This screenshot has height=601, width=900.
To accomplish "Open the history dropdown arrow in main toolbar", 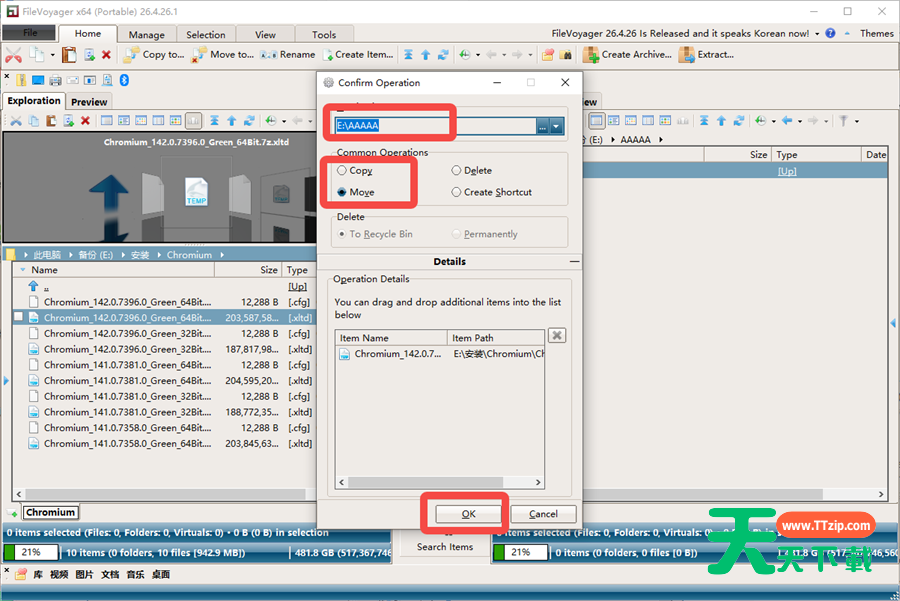I will click(x=478, y=55).
